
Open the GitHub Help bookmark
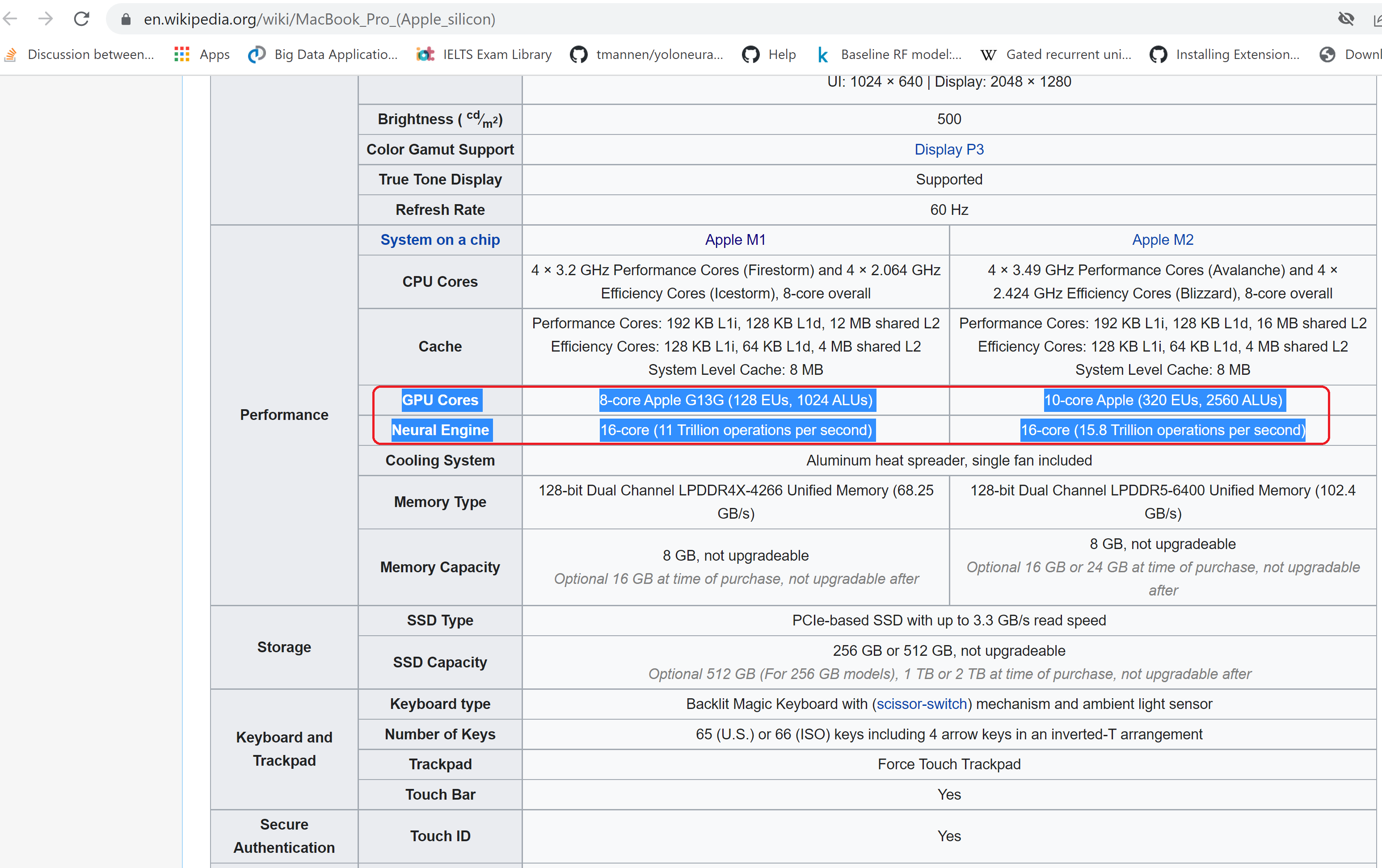769,55
